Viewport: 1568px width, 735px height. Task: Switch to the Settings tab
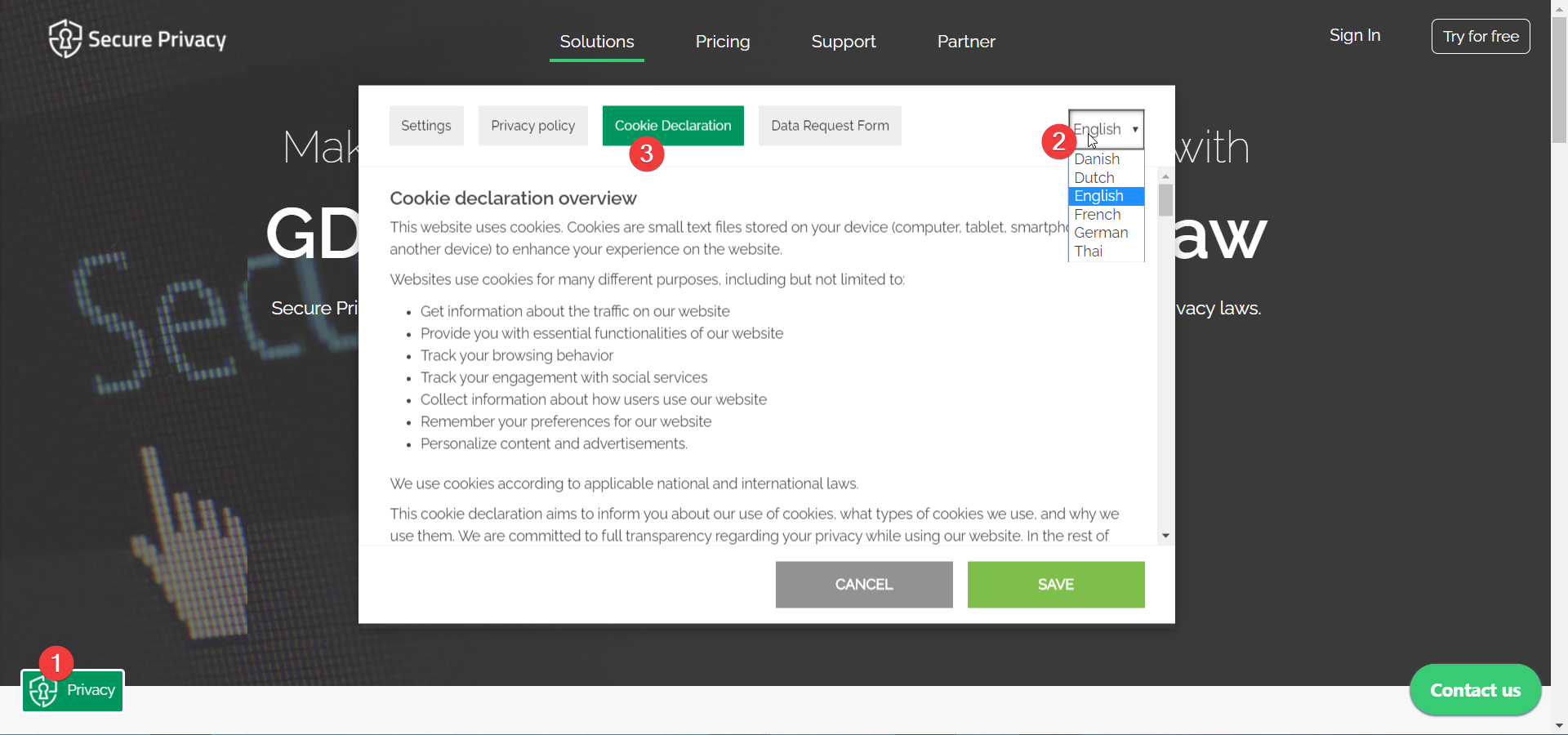coord(425,125)
